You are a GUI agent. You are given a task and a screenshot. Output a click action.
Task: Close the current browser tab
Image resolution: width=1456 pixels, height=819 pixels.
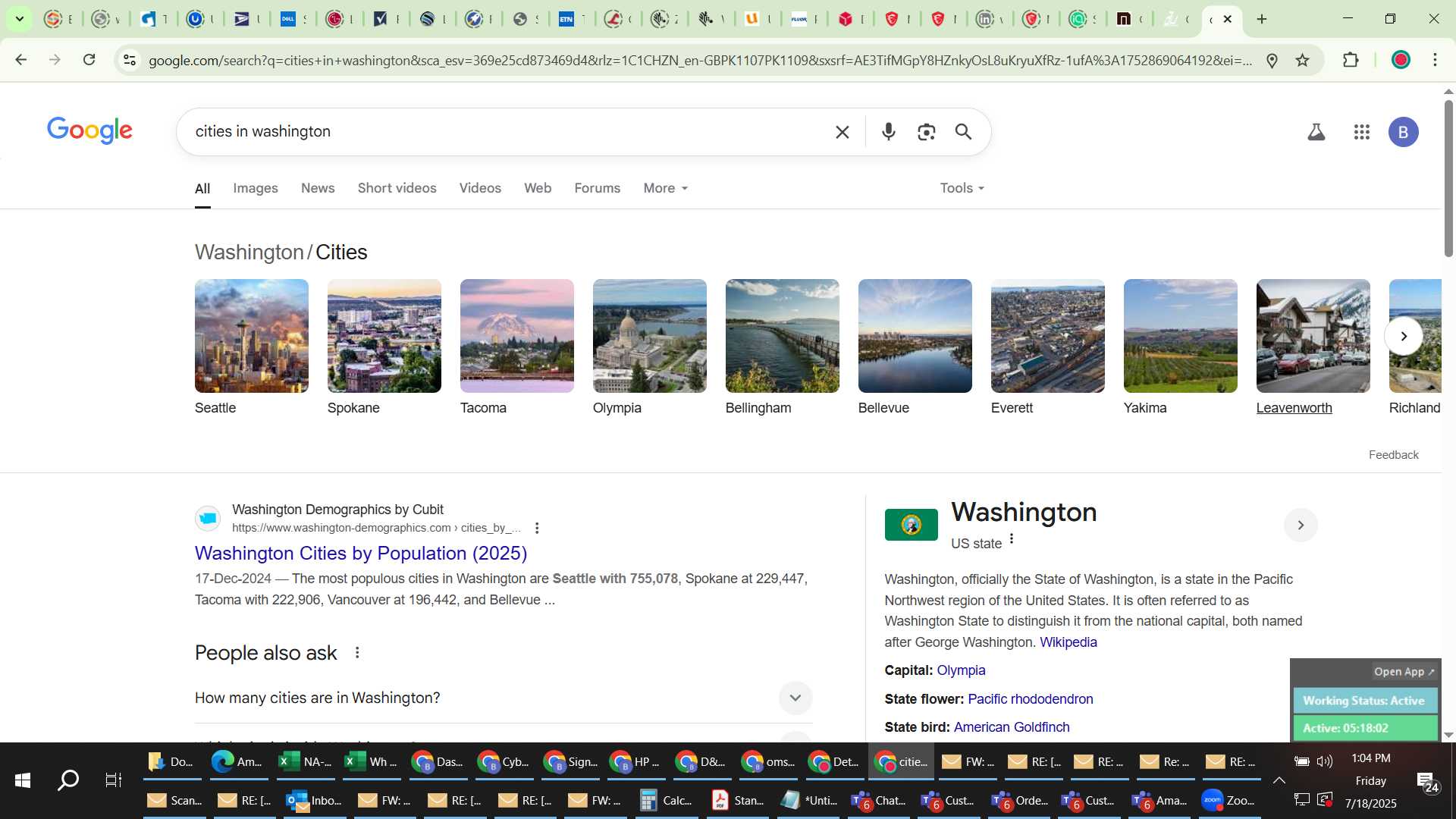click(1228, 19)
